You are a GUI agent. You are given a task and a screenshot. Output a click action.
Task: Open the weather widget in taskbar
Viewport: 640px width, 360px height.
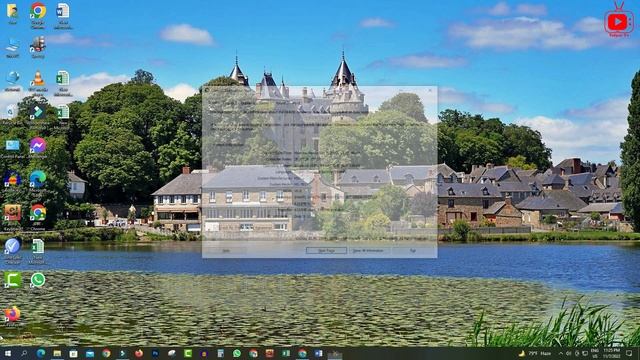535,353
